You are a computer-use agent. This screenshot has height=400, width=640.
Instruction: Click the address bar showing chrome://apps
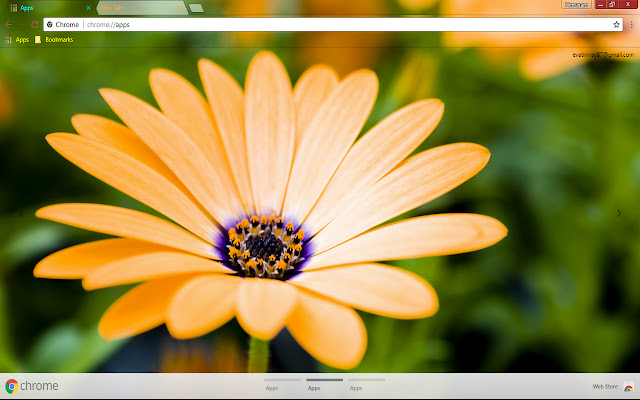[333, 24]
